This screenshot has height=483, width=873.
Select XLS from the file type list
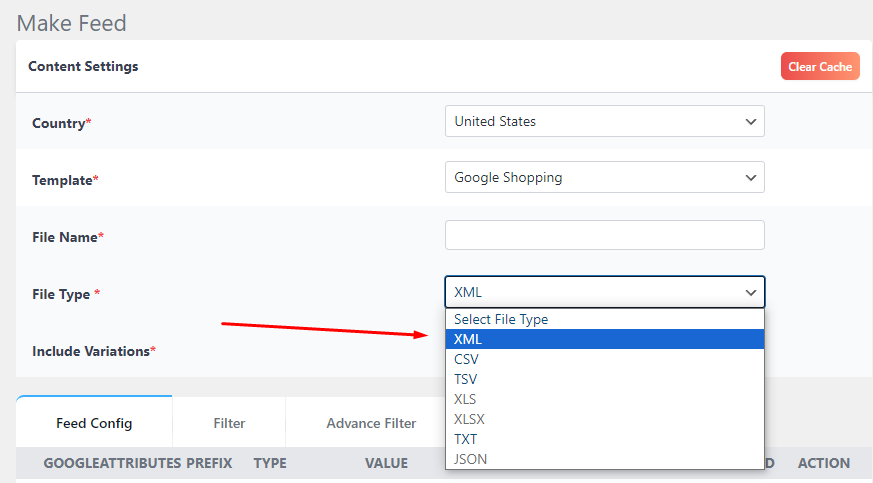[x=604, y=399]
